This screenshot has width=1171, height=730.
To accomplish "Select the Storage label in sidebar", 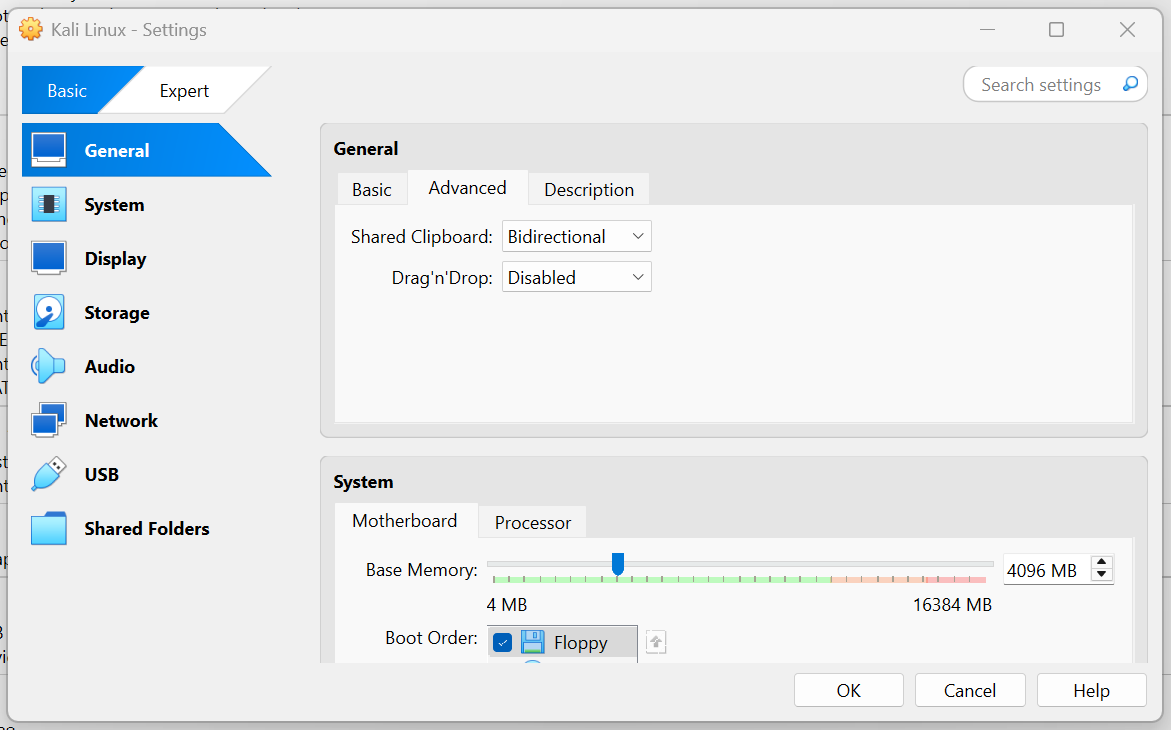I will 117,312.
